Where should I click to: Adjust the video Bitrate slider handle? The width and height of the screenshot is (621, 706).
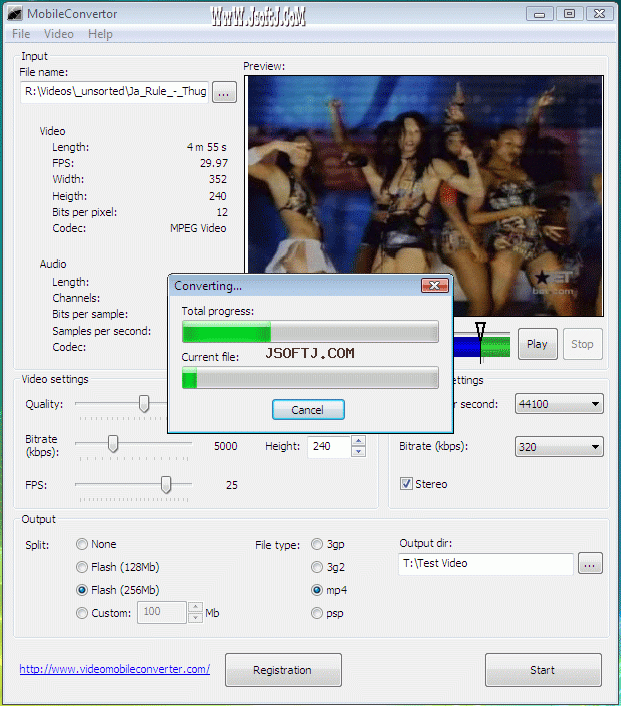click(113, 444)
